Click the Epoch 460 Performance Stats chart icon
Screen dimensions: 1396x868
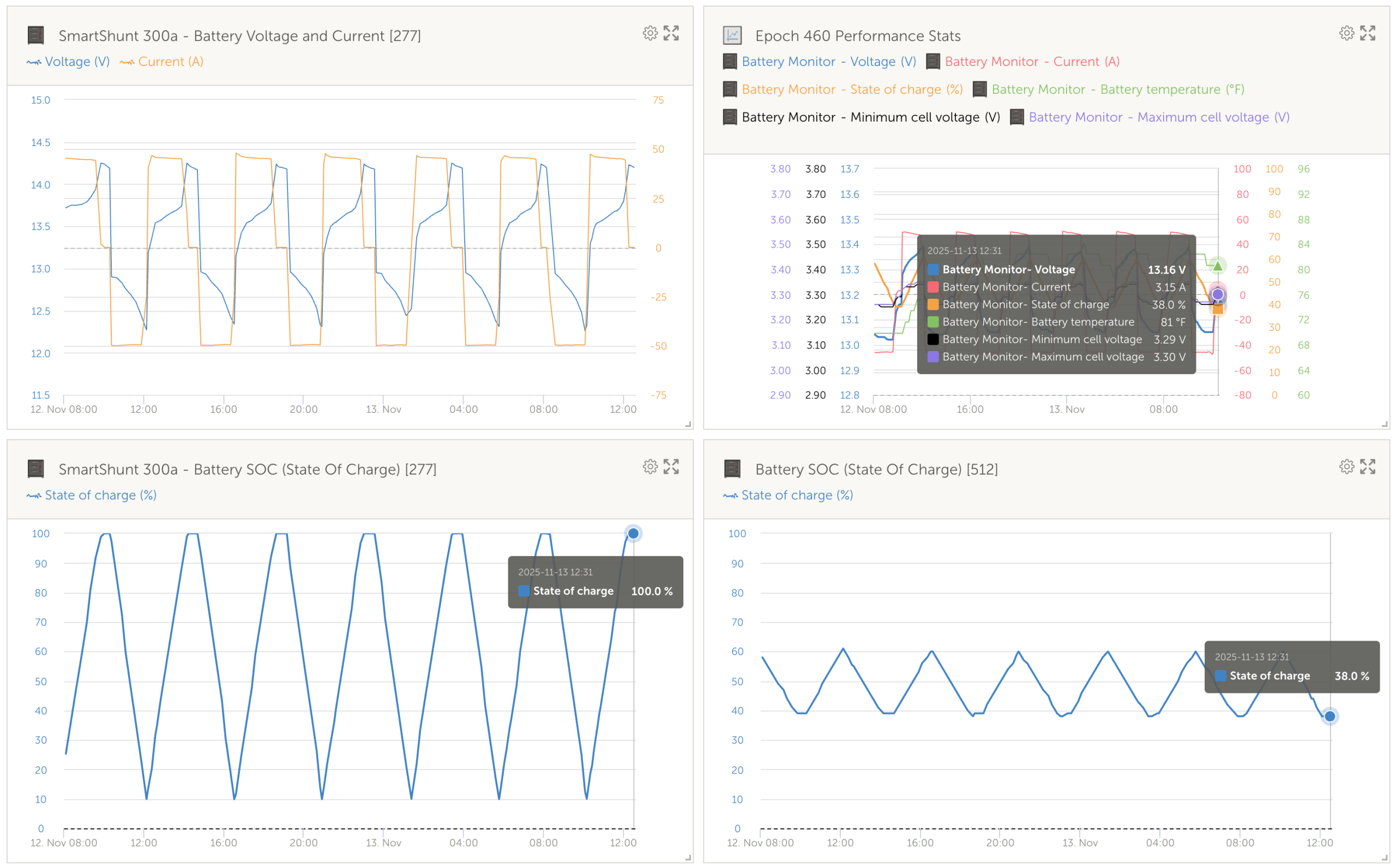[732, 35]
